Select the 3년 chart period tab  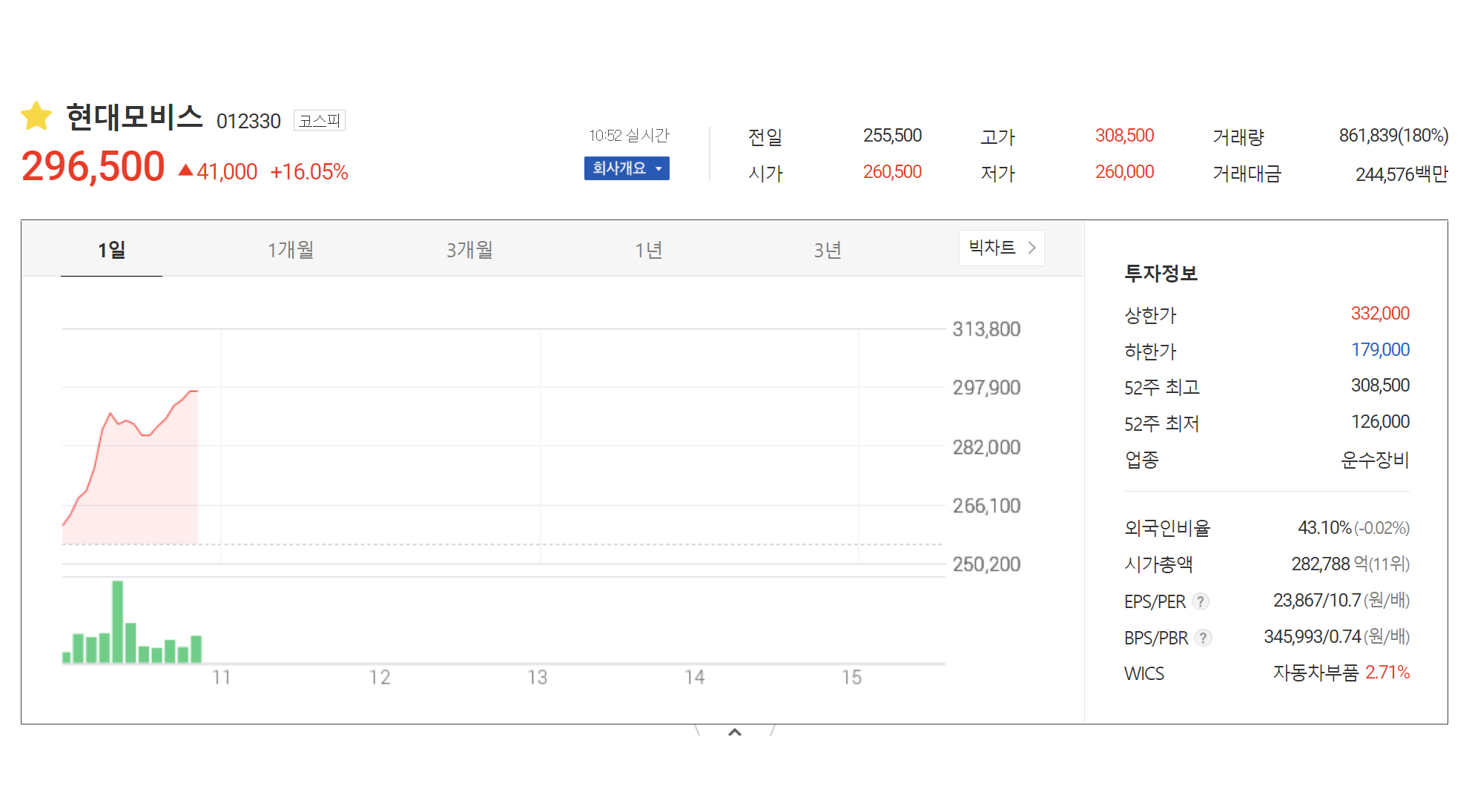coord(827,250)
